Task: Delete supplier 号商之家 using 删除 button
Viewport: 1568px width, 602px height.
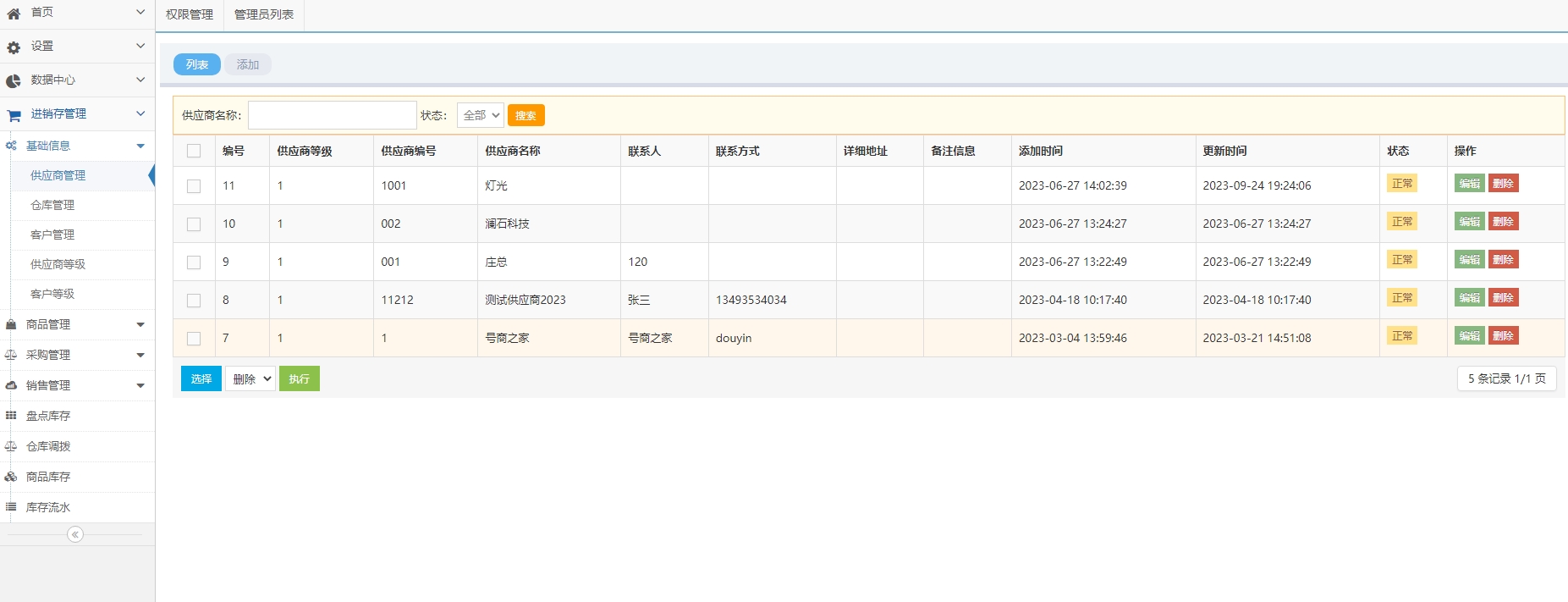Action: pos(1503,336)
